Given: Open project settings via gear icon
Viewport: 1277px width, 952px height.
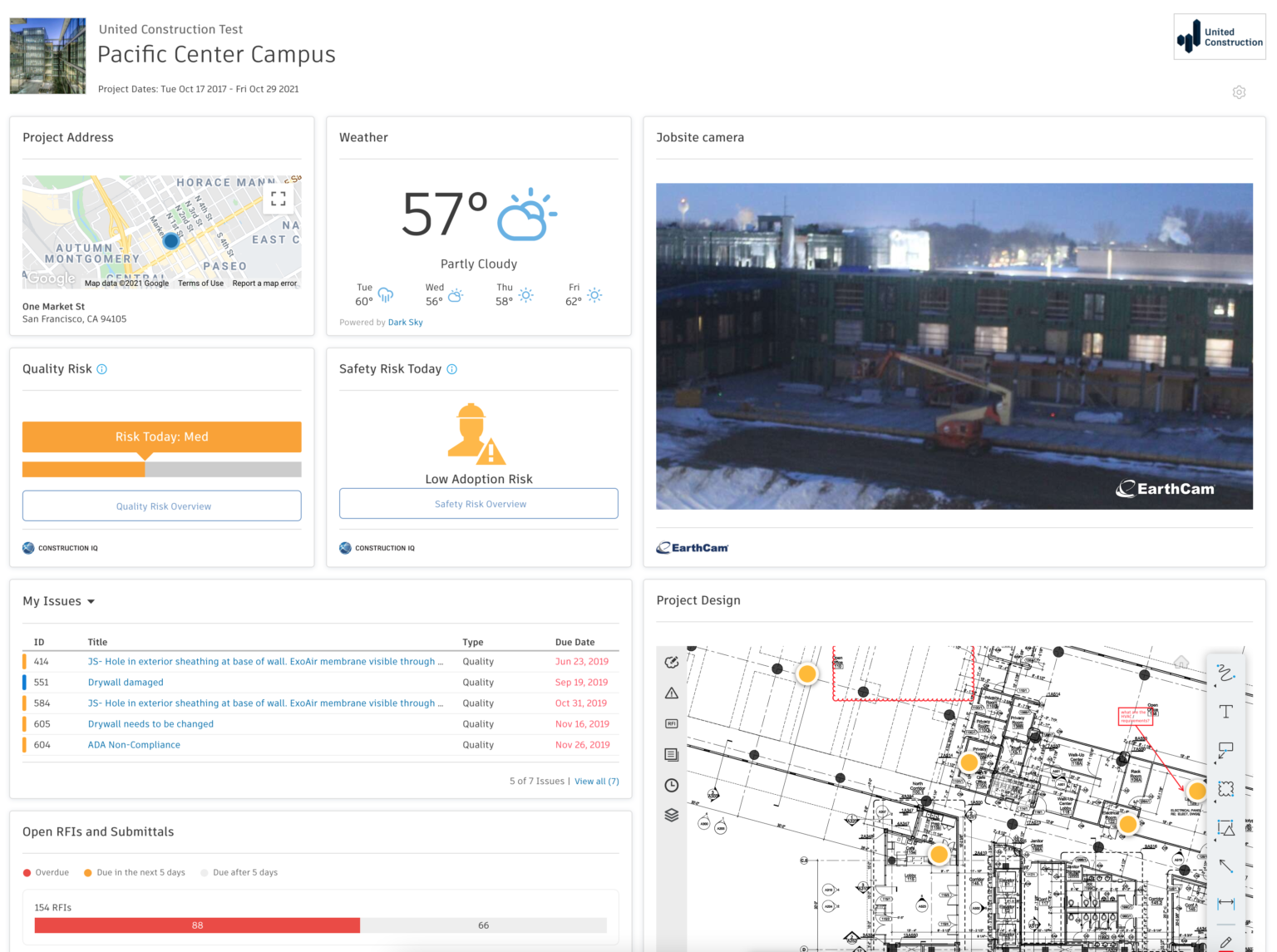Looking at the screenshot, I should (1239, 92).
